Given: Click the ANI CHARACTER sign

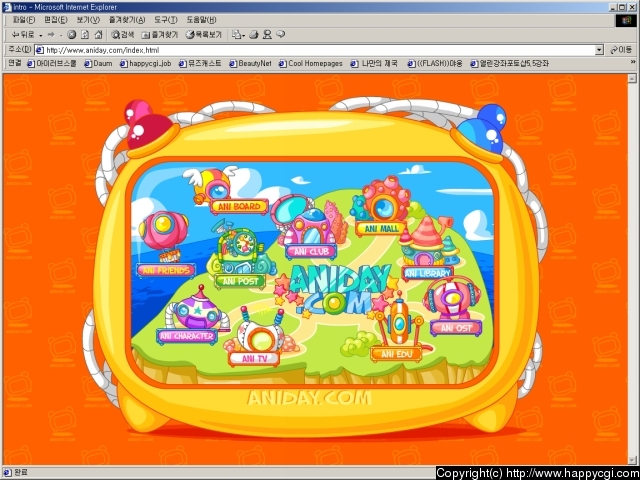Looking at the screenshot, I should click(x=187, y=336).
